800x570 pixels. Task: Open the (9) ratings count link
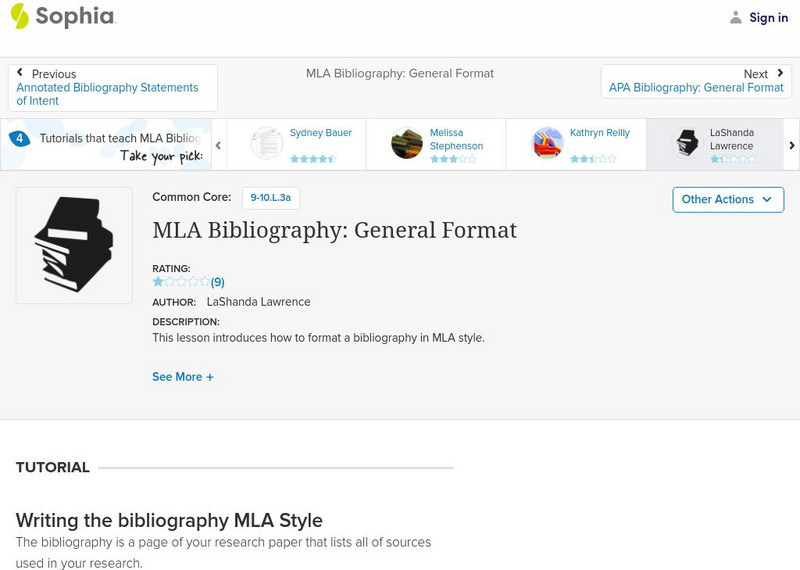point(217,282)
